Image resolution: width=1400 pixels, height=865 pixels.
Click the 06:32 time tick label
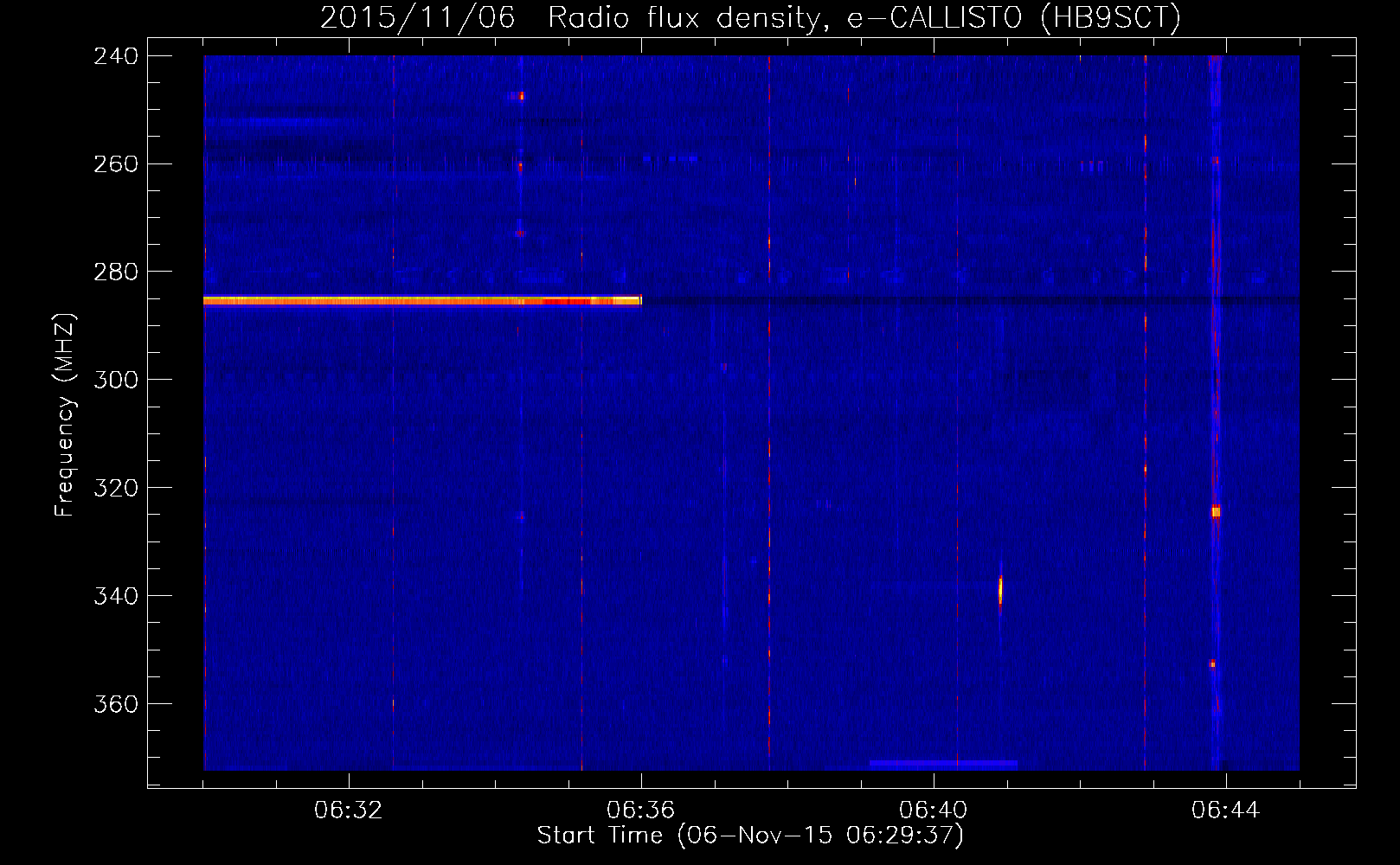click(349, 811)
